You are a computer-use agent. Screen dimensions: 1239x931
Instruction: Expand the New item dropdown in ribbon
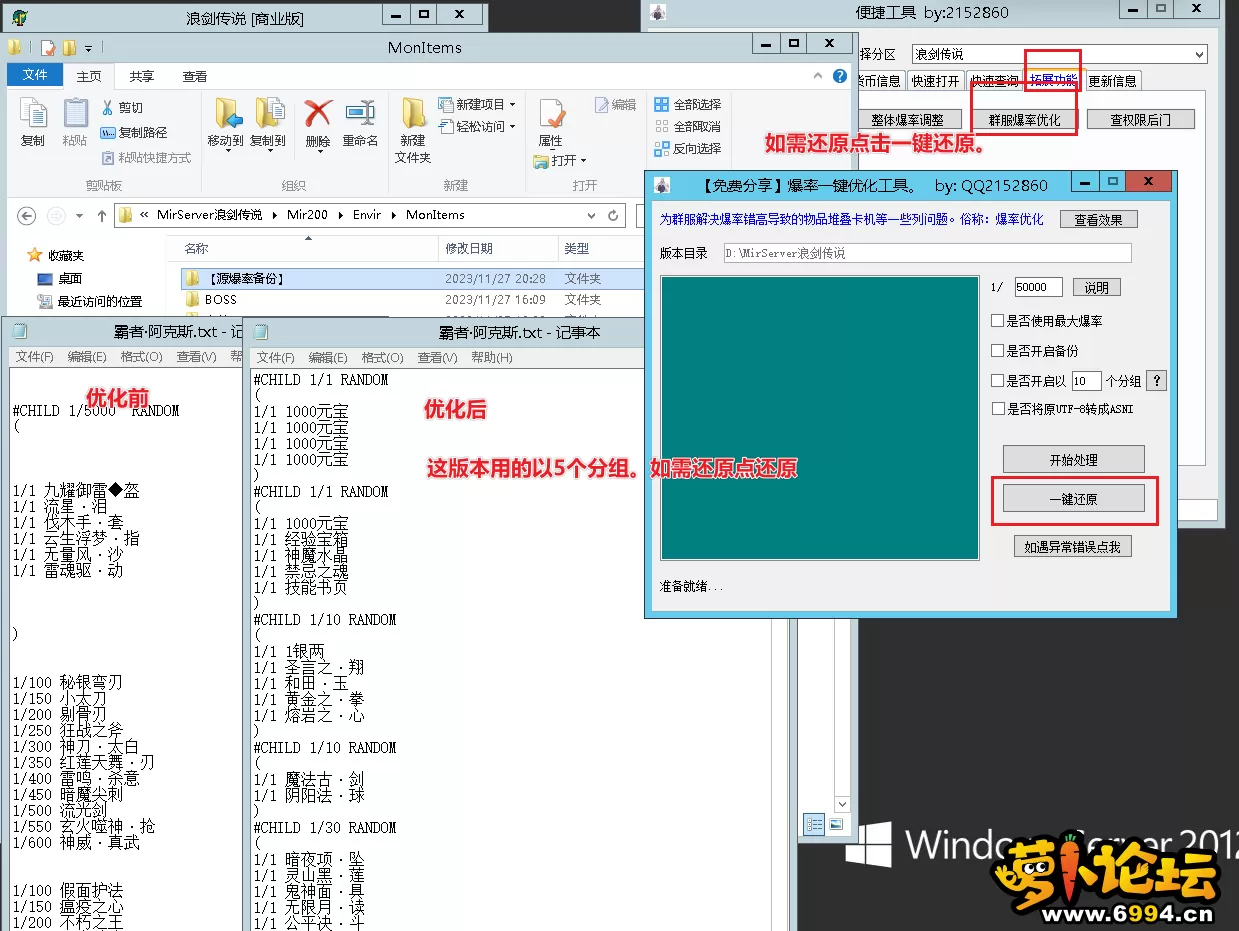tap(513, 104)
